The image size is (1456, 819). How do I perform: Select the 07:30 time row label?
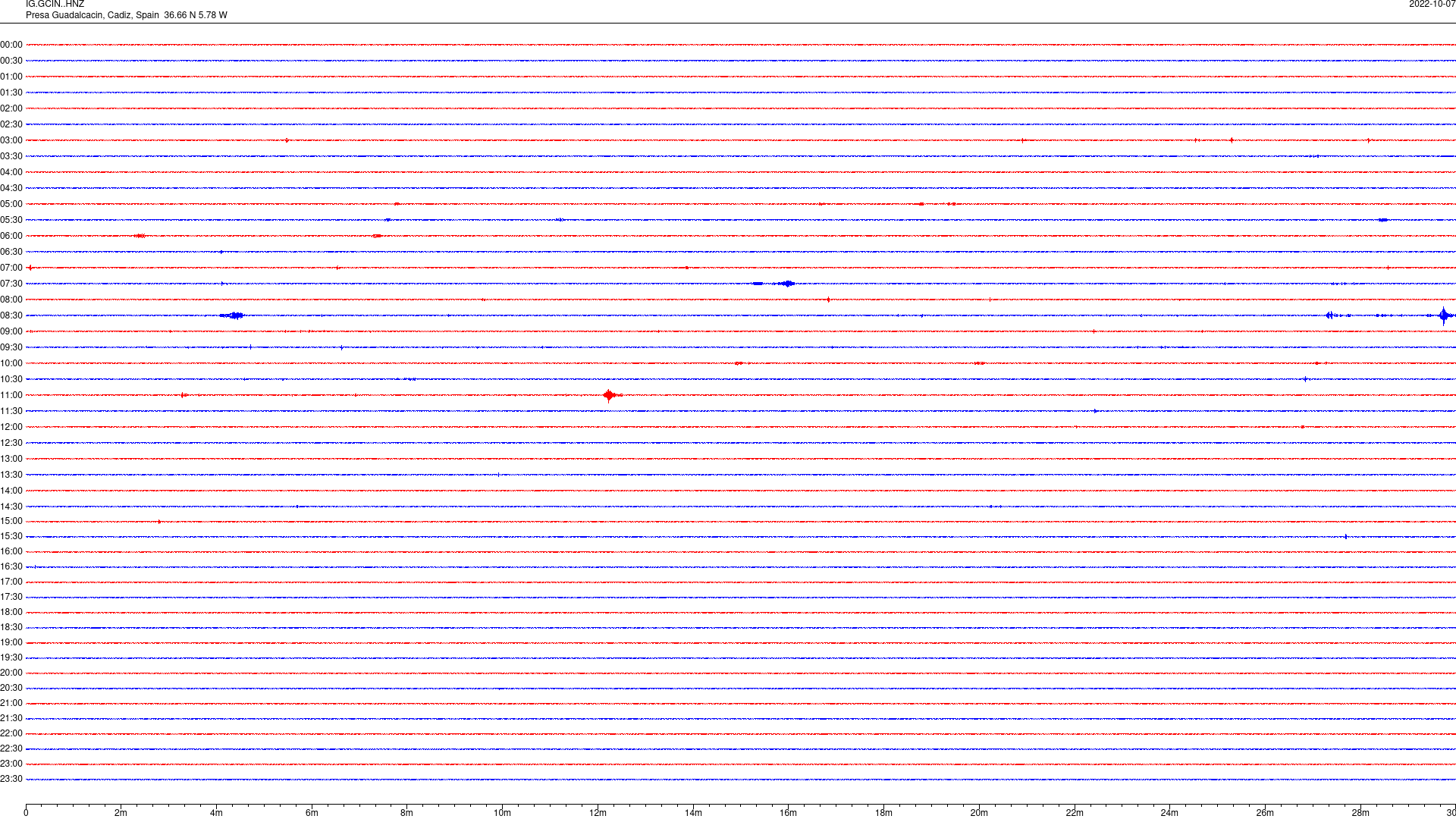11,284
